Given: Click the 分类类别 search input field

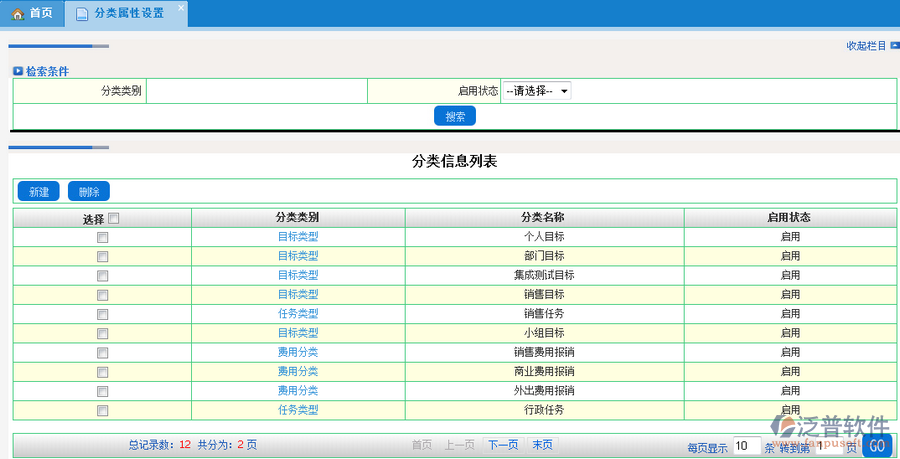Looking at the screenshot, I should pos(256,91).
